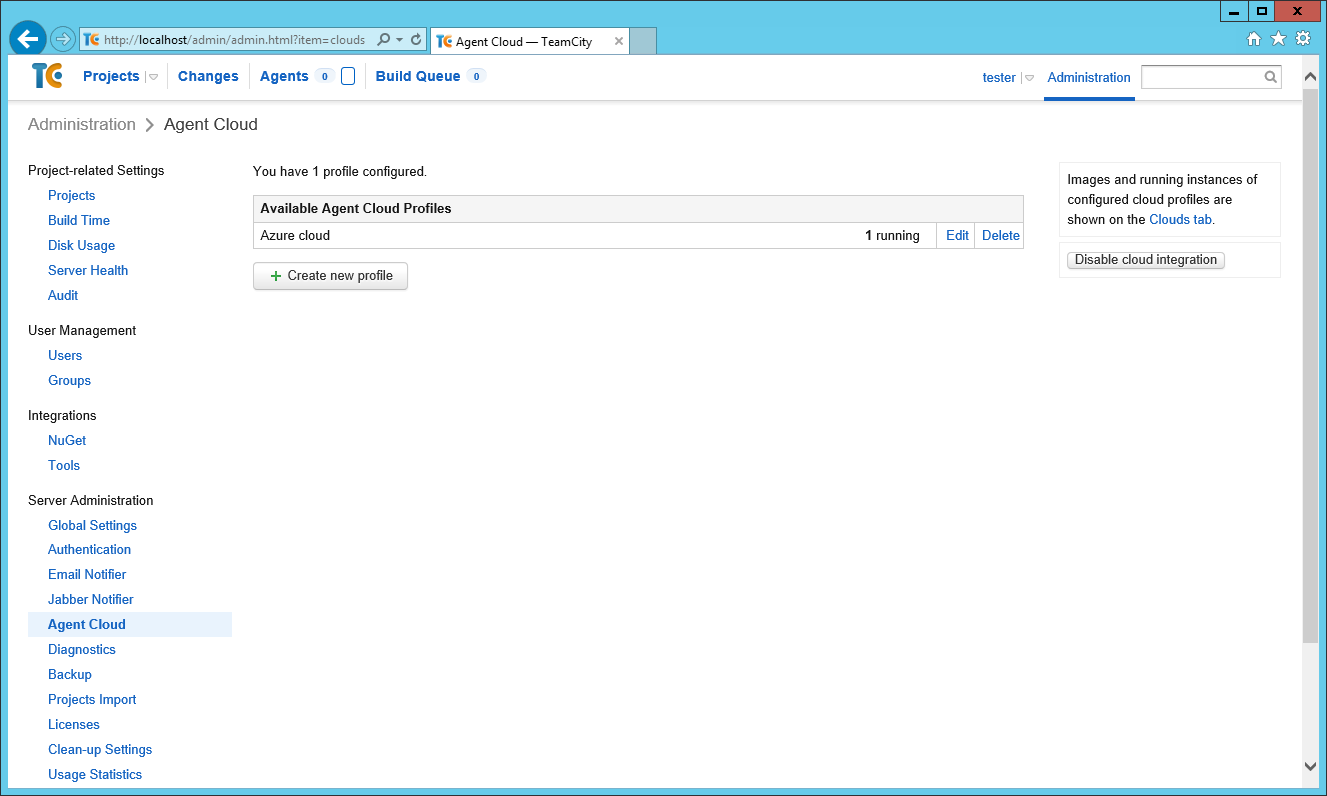The width and height of the screenshot is (1327, 796).
Task: Click the search magnifier in TeamCity search box
Action: click(1271, 77)
